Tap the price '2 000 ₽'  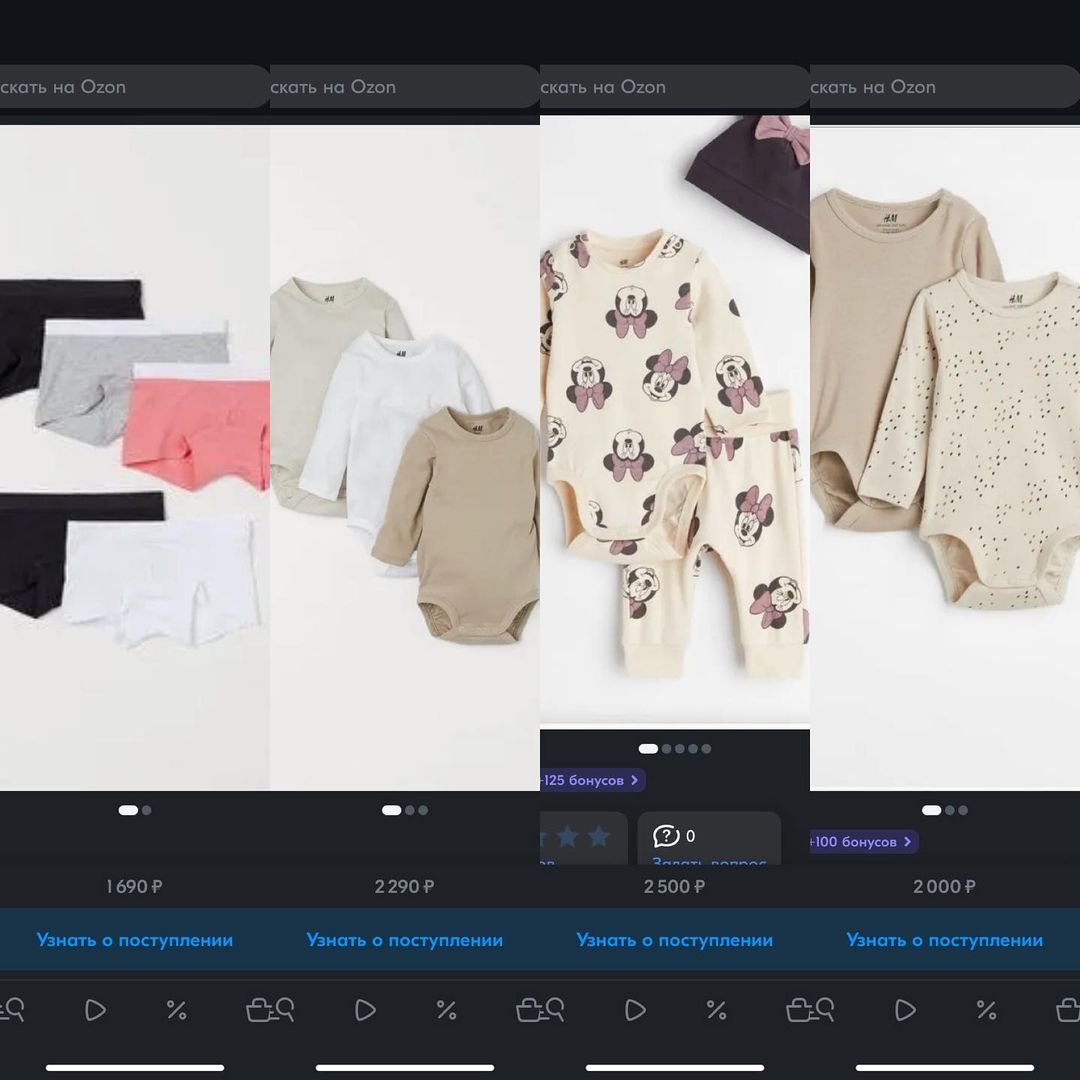[944, 886]
